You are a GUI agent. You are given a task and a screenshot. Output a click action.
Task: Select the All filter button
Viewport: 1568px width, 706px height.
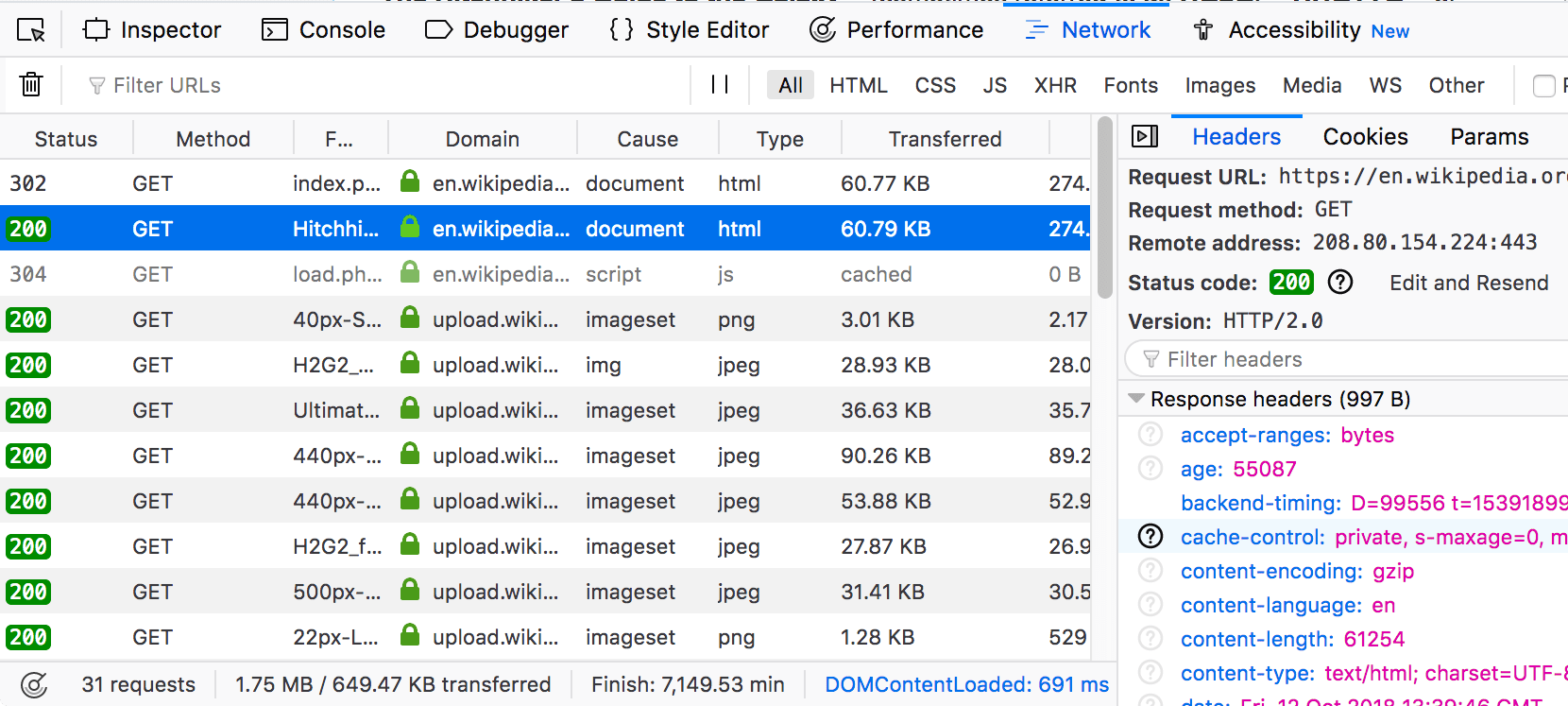tap(791, 85)
